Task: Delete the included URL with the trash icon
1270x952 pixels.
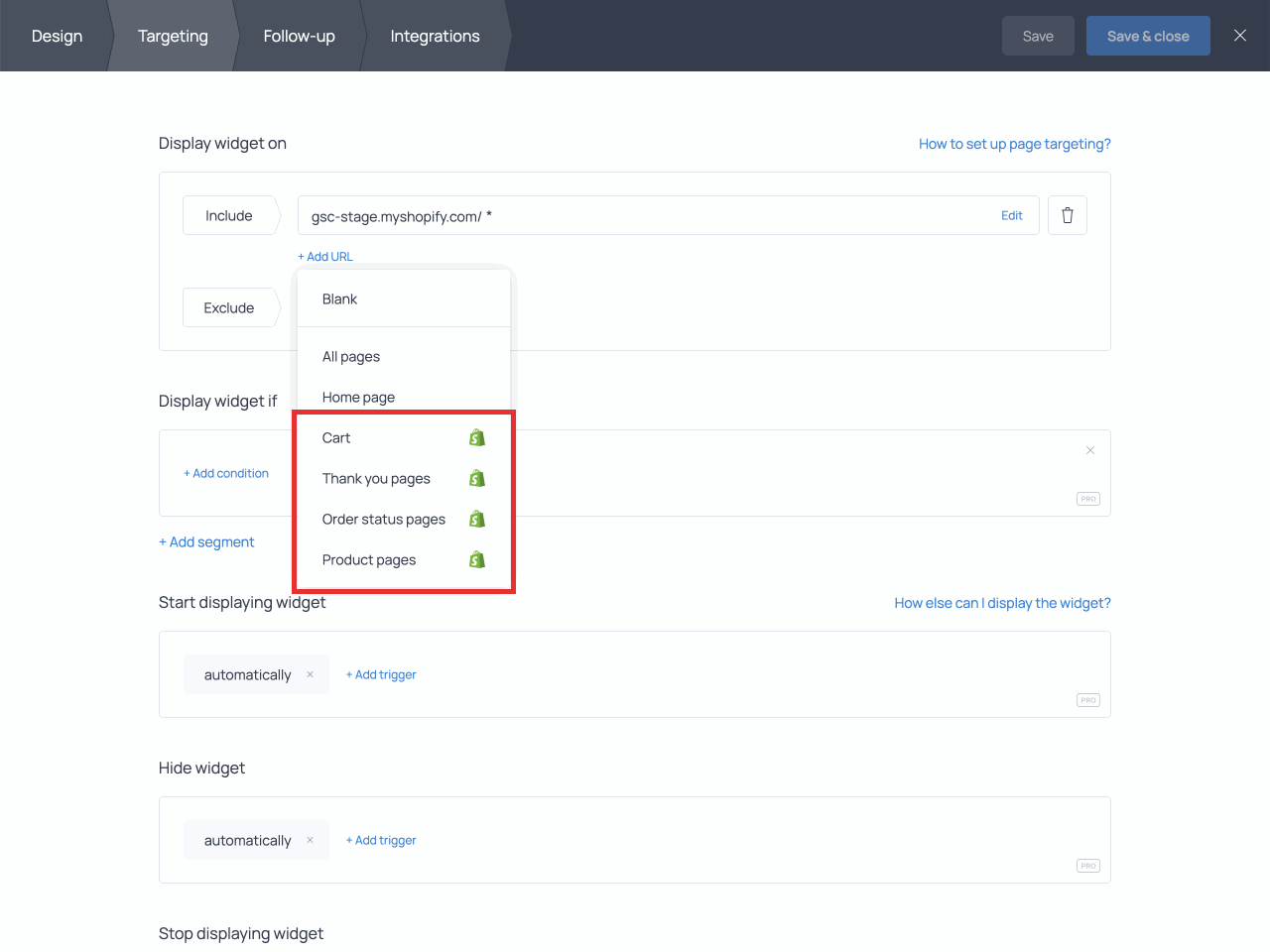Action: tap(1067, 215)
